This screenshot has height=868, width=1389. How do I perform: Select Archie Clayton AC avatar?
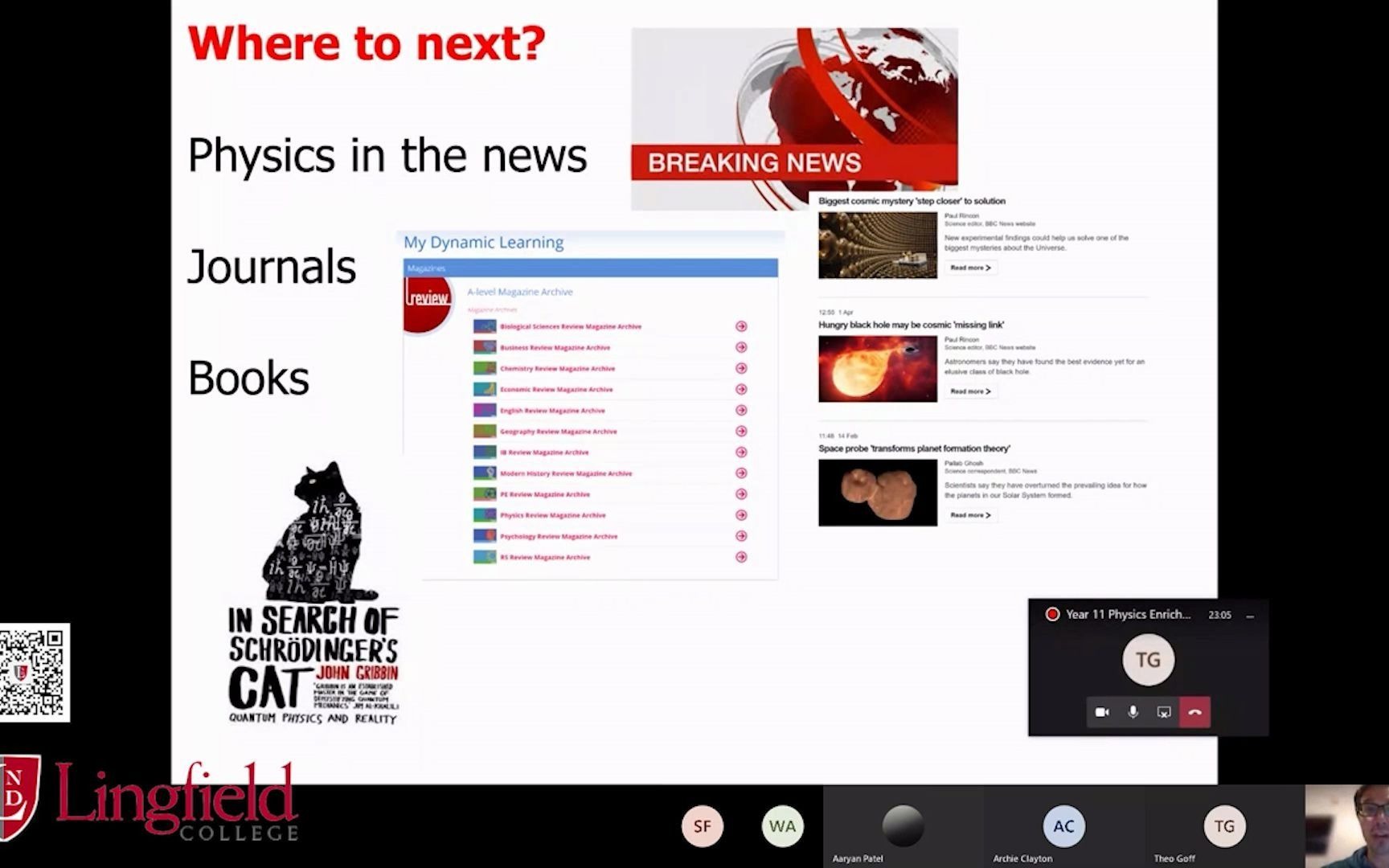tap(1063, 826)
